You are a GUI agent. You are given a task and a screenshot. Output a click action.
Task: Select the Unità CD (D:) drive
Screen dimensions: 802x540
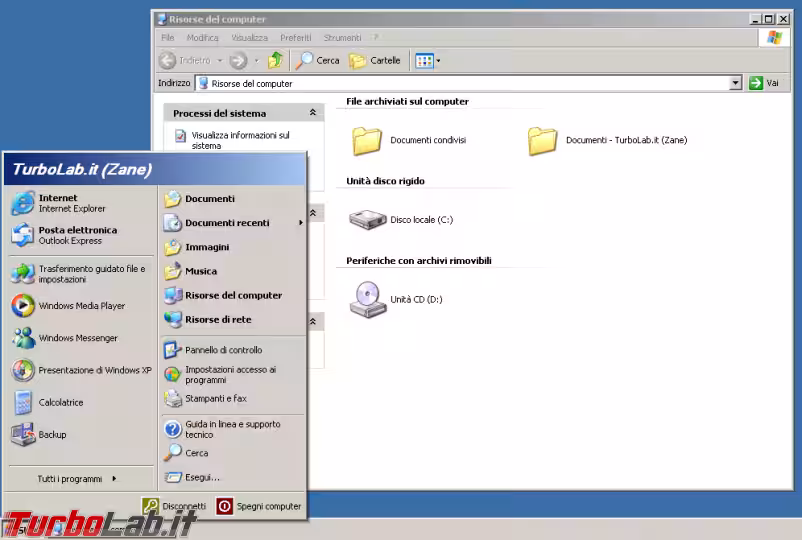point(395,299)
